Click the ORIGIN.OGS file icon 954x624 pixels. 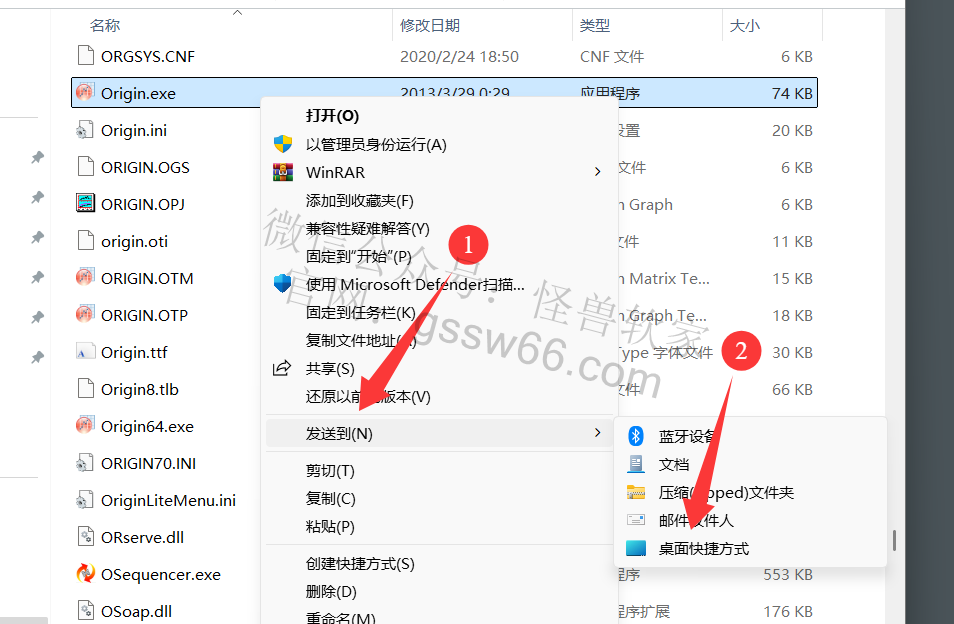(x=86, y=167)
